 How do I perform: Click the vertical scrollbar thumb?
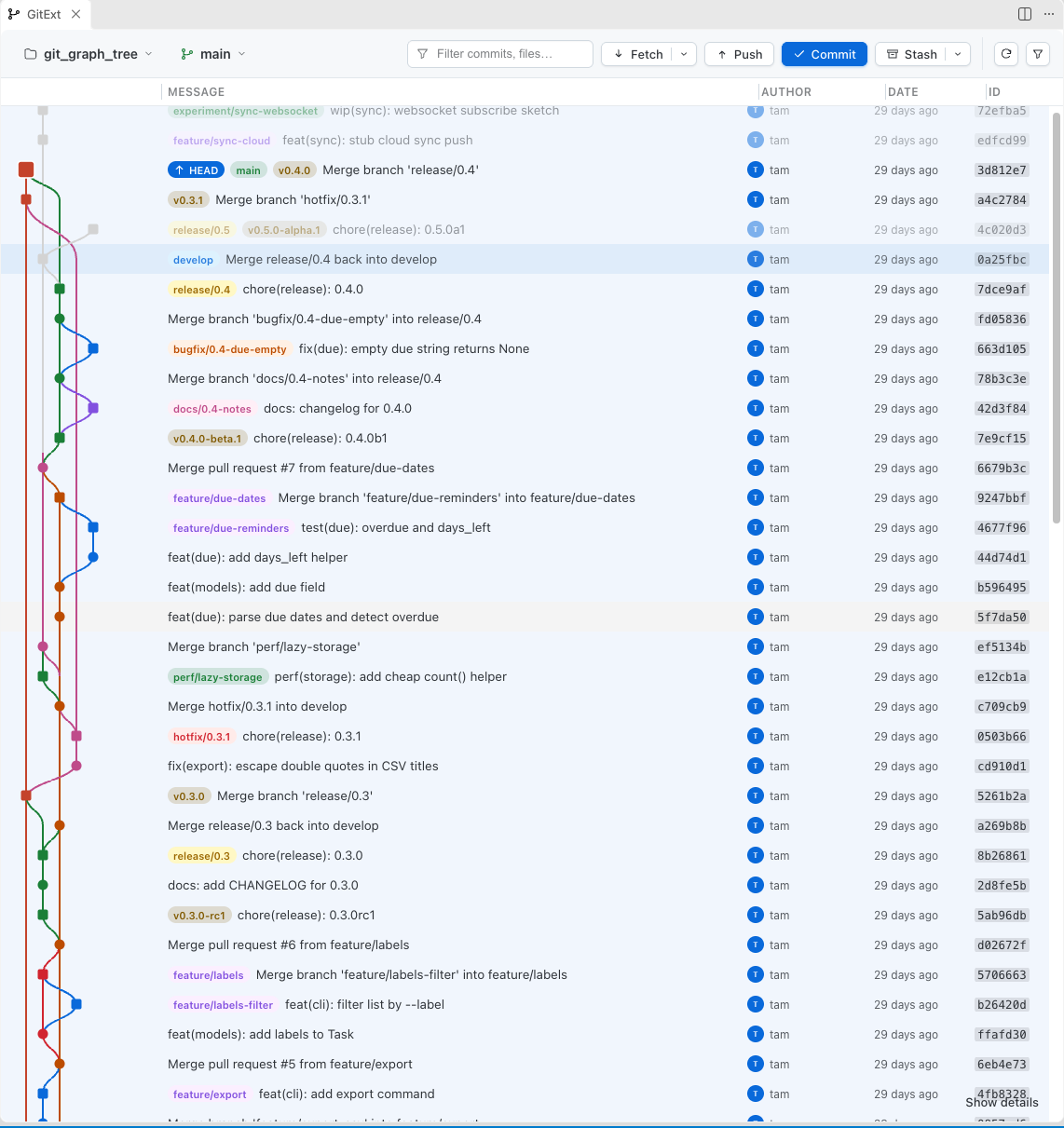[1057, 317]
